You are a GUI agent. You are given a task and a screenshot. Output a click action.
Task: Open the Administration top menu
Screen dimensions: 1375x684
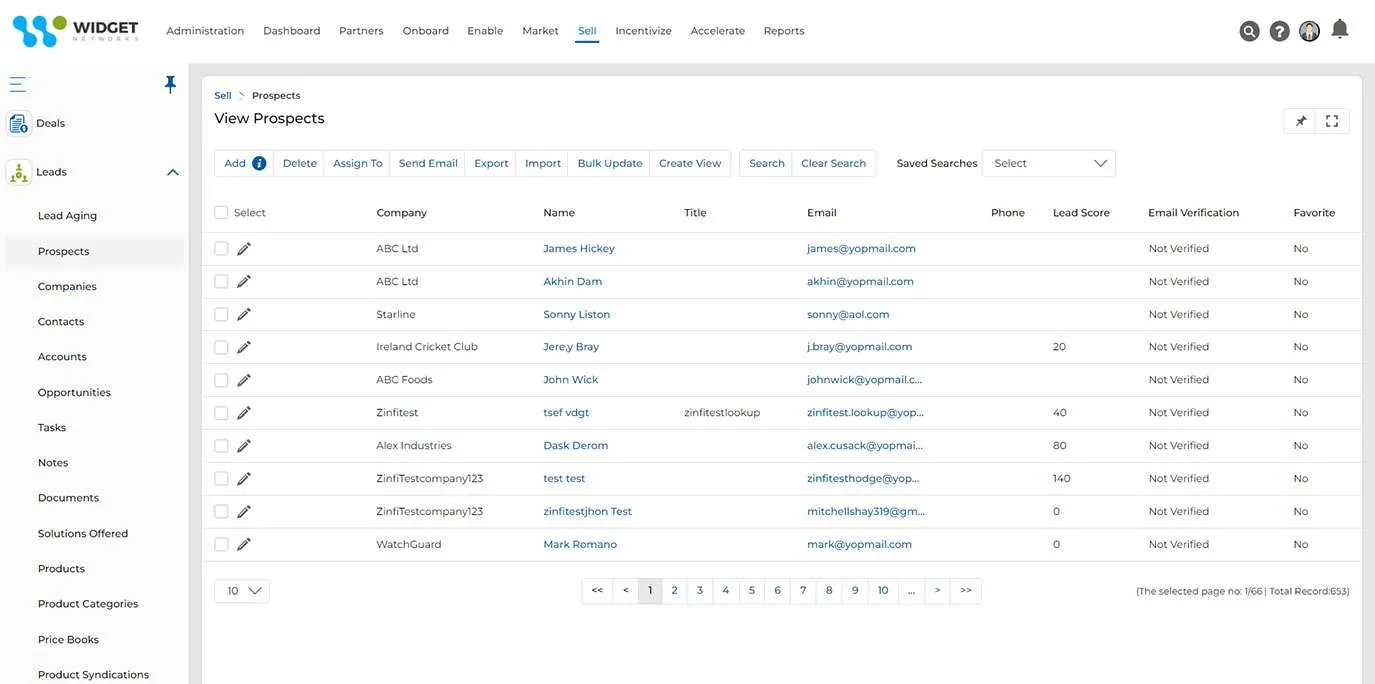pos(205,31)
